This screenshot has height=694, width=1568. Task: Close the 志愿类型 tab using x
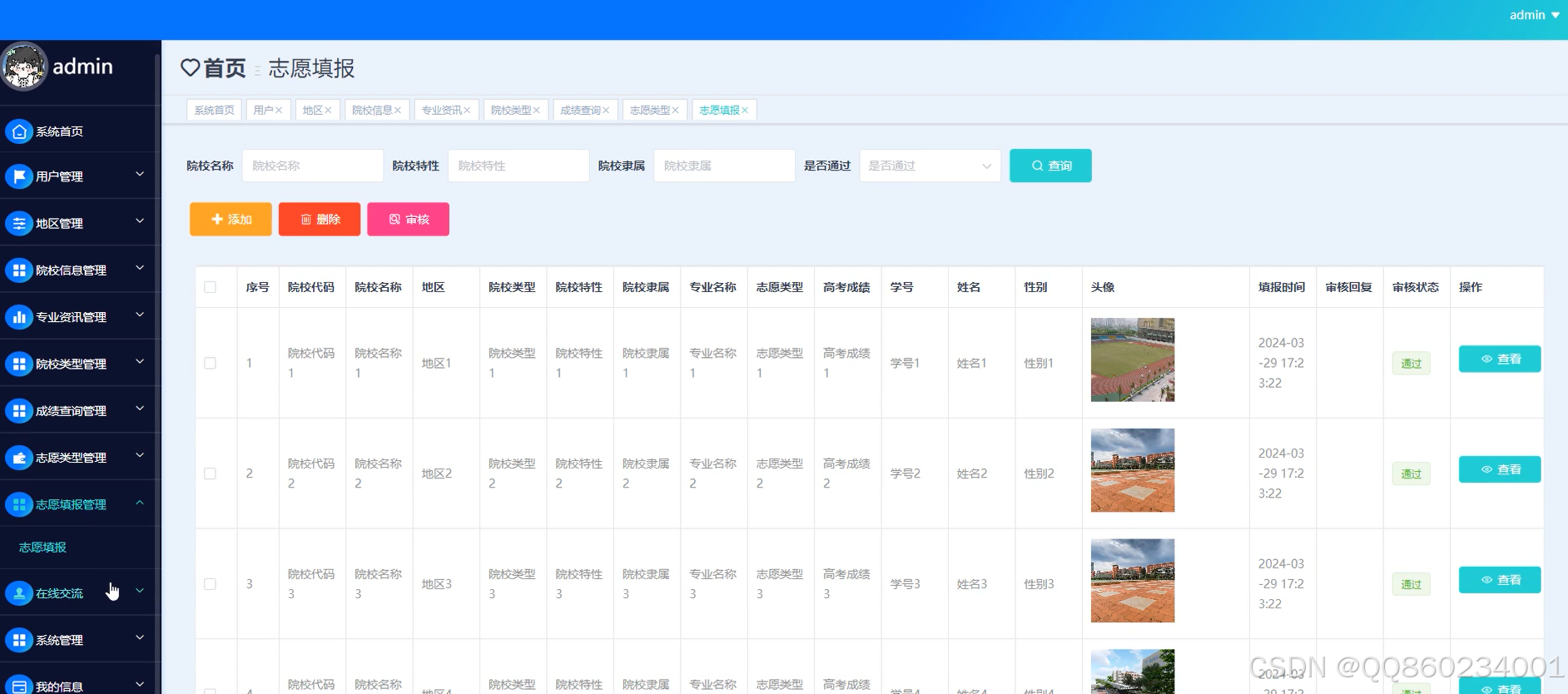click(x=675, y=110)
